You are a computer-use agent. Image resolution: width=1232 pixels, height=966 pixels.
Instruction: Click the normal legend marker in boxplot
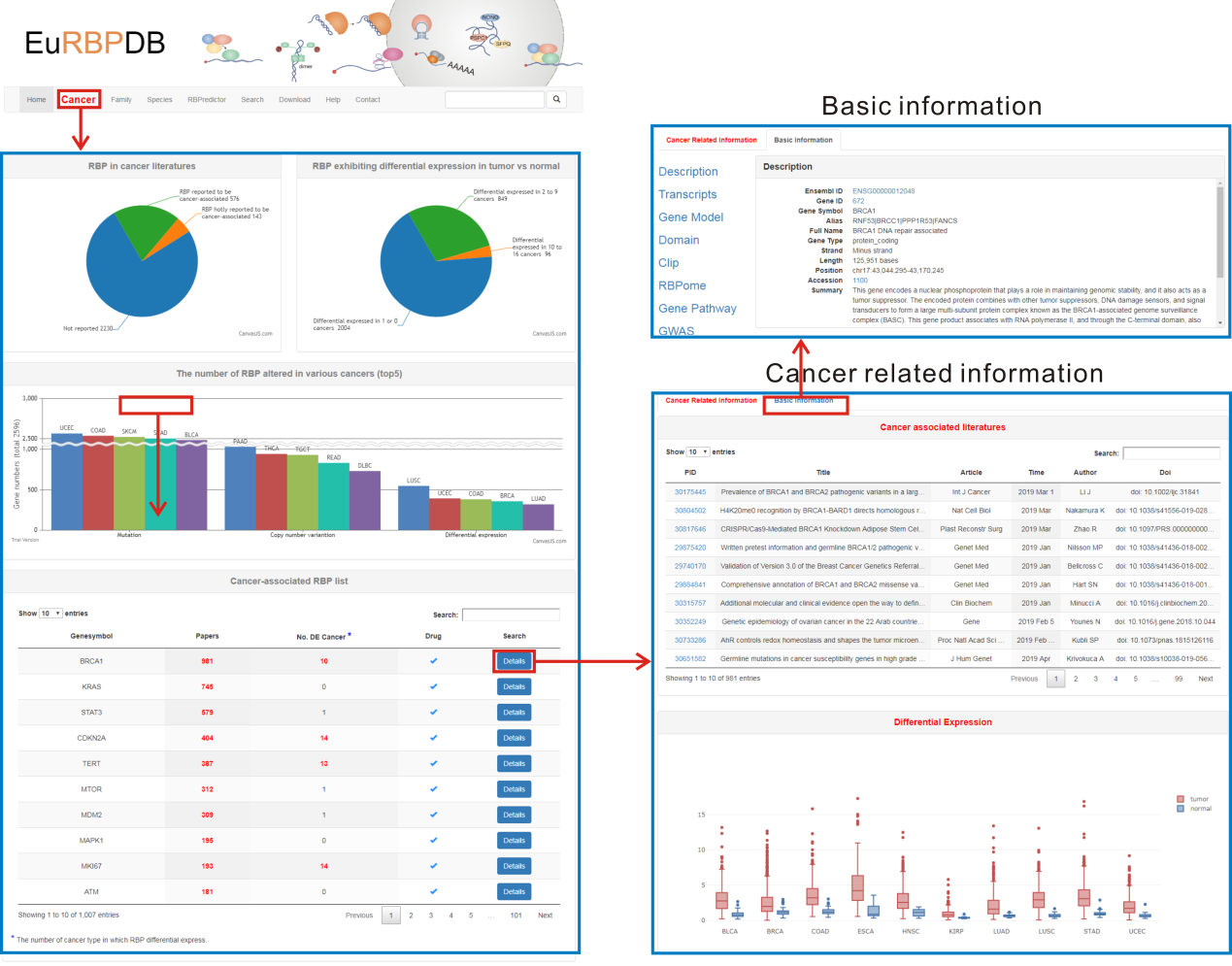point(1181,809)
